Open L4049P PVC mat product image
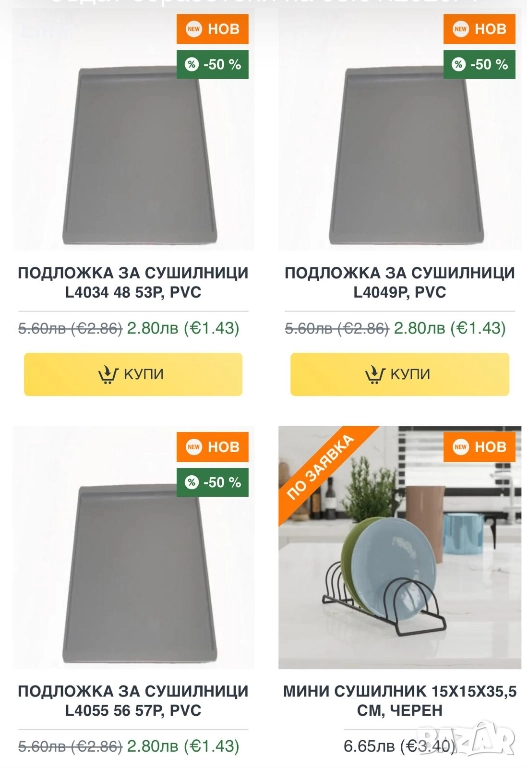 coord(400,129)
